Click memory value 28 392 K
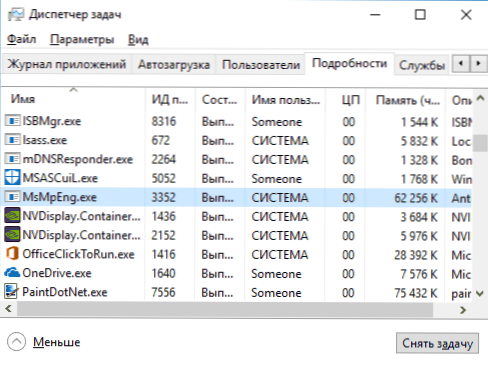This screenshot has height=366, width=488. tap(416, 255)
